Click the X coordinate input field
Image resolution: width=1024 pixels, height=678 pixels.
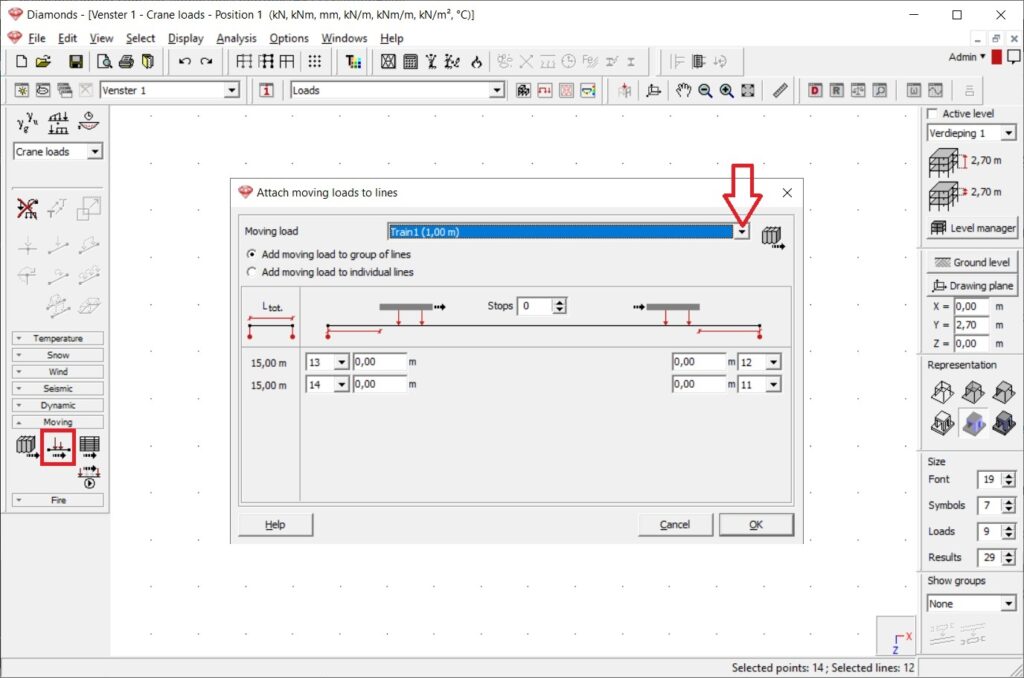tap(972, 306)
